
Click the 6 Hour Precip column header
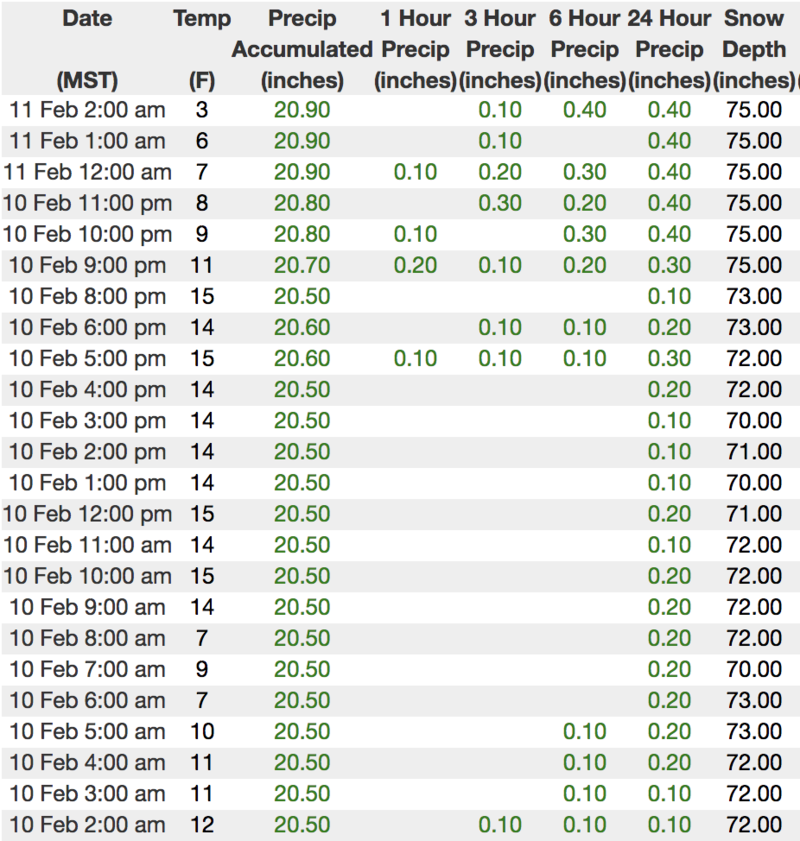(x=584, y=49)
